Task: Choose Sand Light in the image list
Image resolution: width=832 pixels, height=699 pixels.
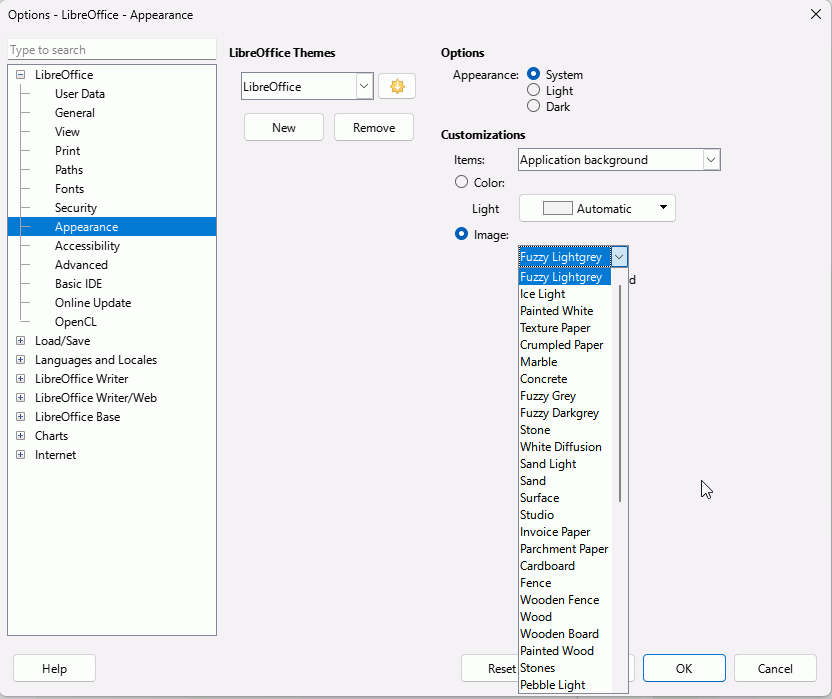Action: [x=565, y=464]
